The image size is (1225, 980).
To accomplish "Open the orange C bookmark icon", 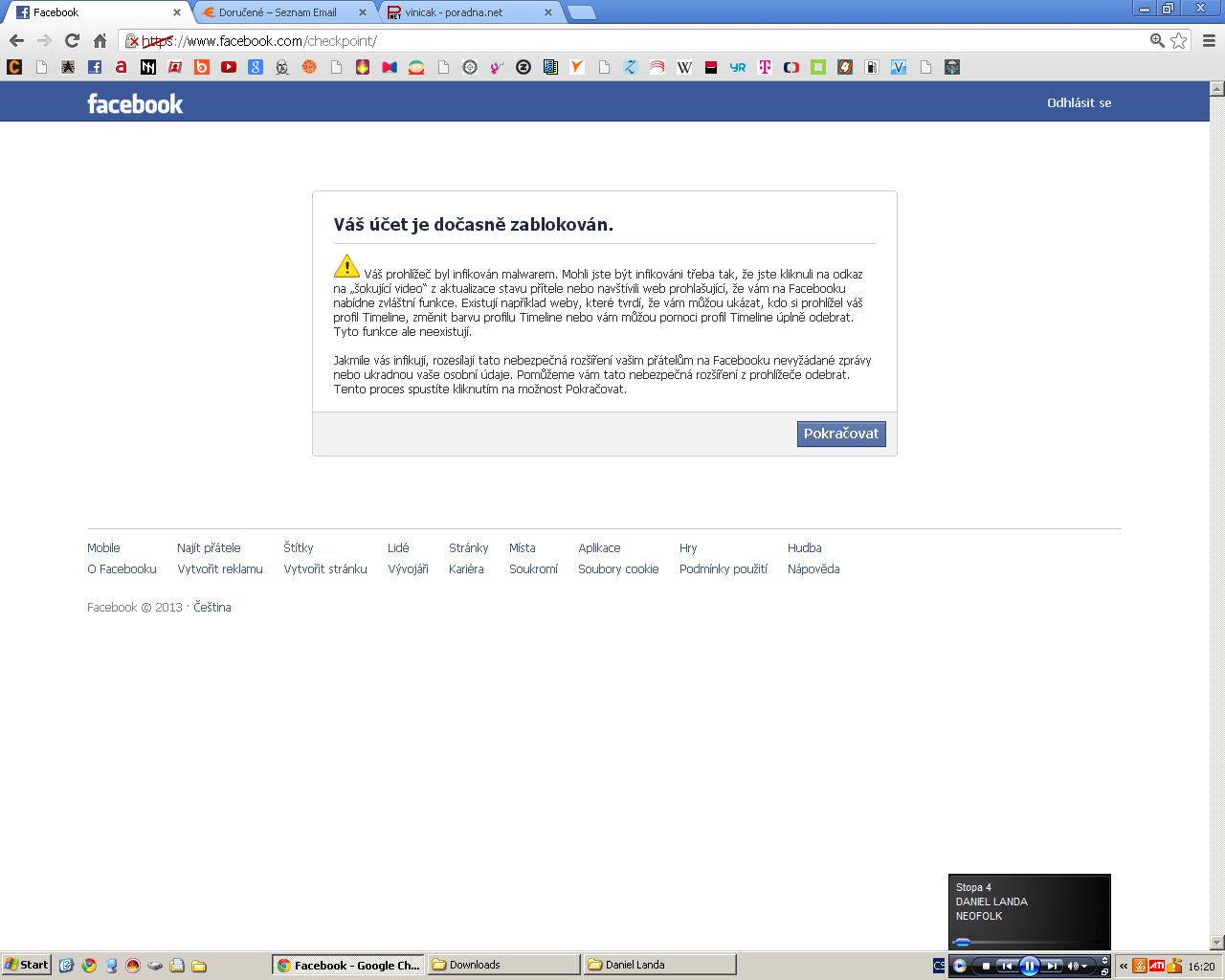I will (14, 67).
